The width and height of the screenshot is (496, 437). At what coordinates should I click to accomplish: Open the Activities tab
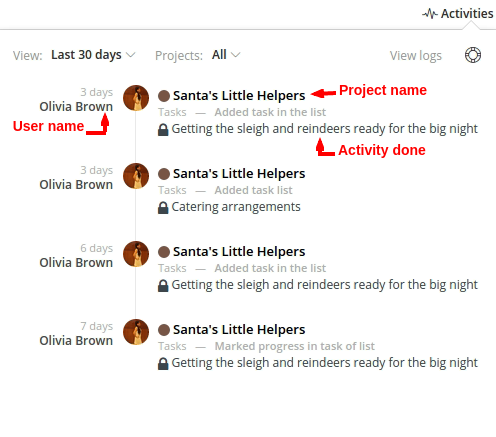point(458,14)
